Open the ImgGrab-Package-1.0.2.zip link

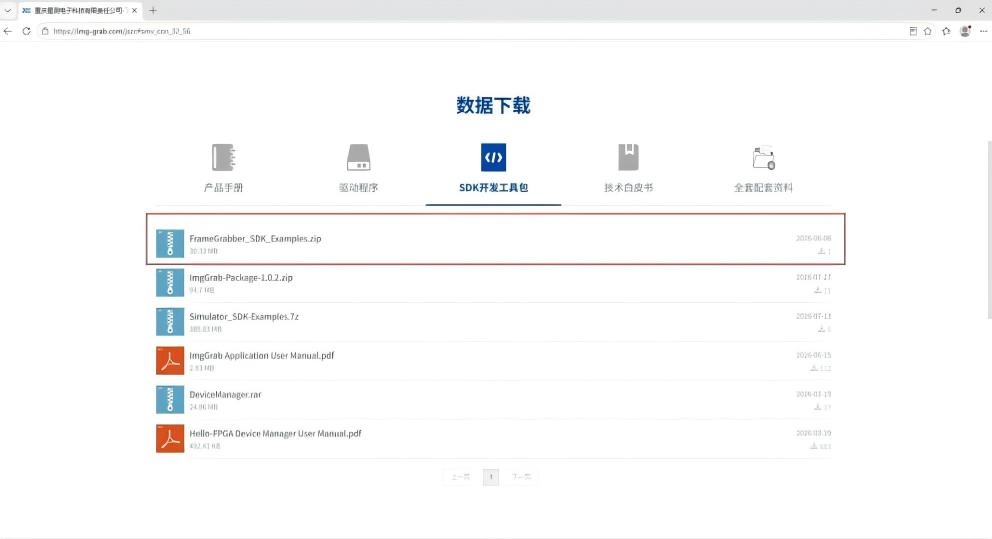[x=241, y=278]
